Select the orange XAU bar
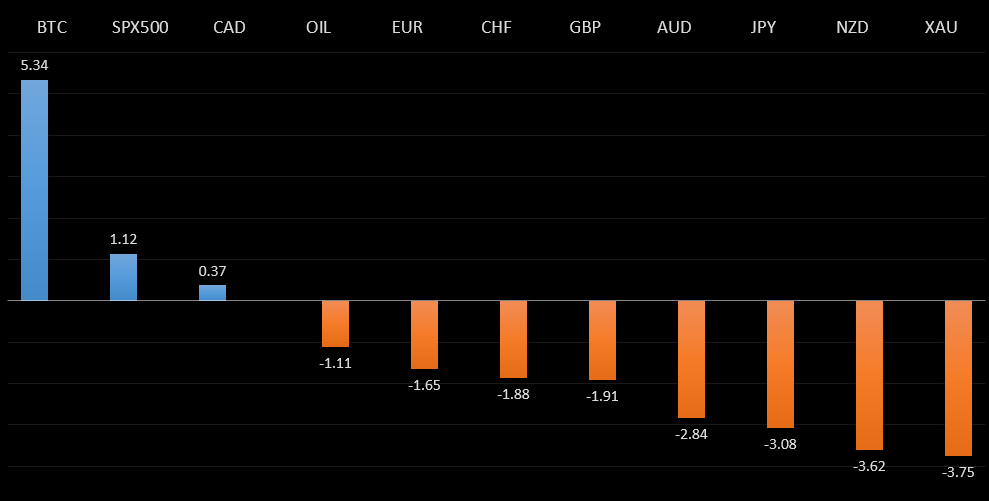This screenshot has height=501, width=989. pyautogui.click(x=958, y=377)
